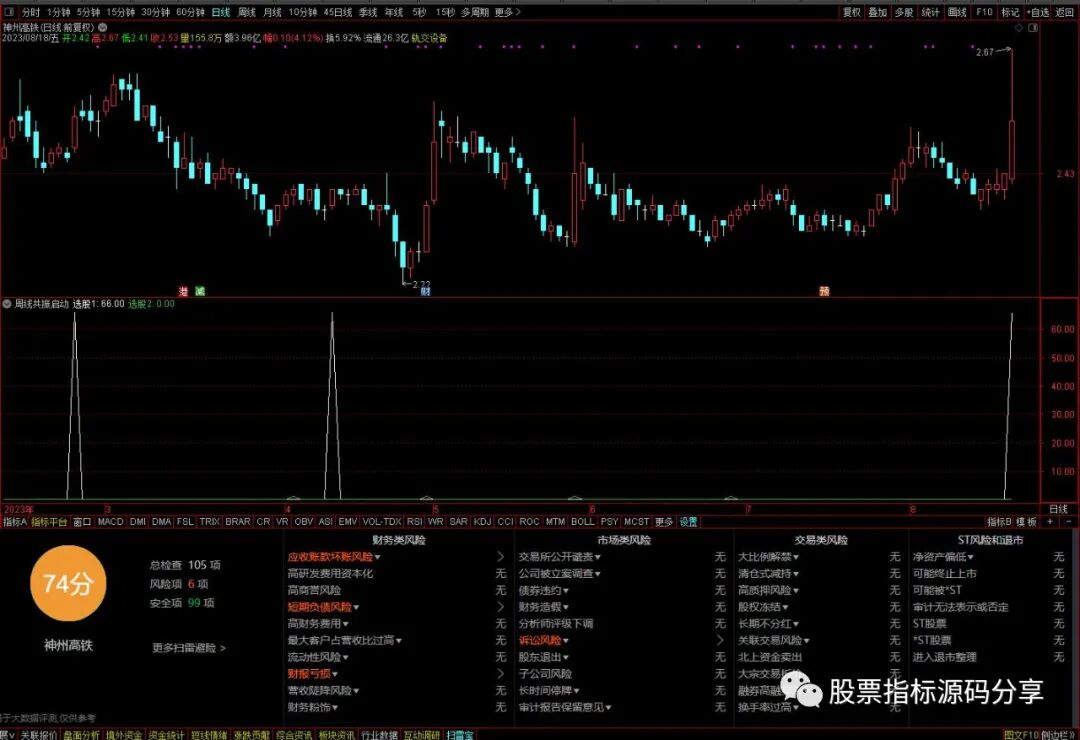Click the 港 marker under the candlesticks

coord(183,291)
